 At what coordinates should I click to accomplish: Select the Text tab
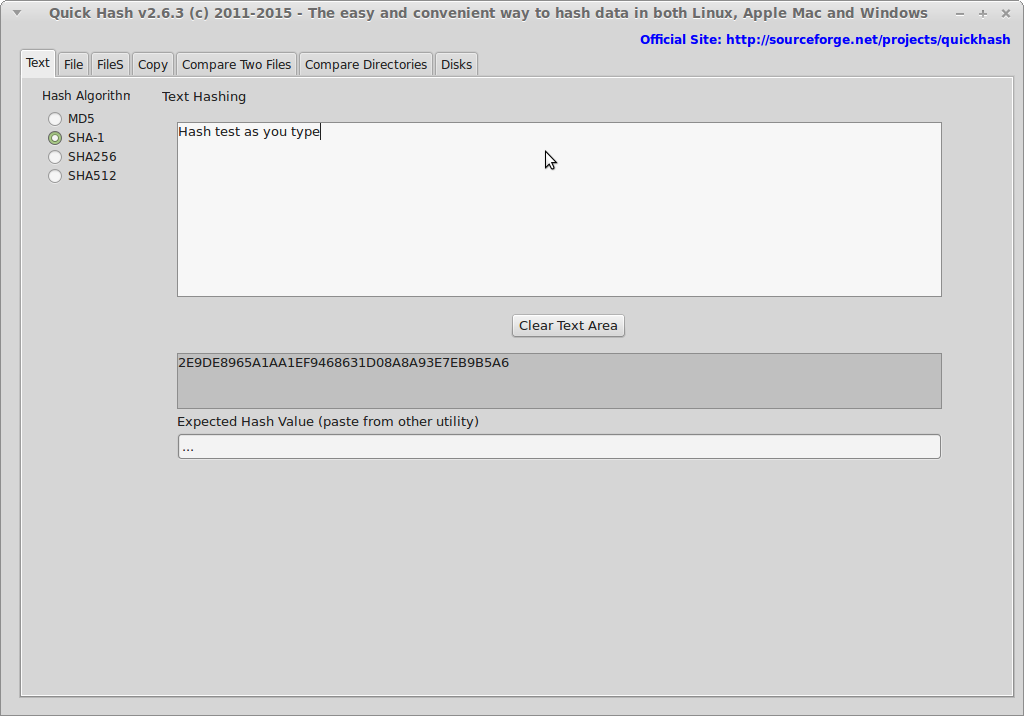coord(38,62)
